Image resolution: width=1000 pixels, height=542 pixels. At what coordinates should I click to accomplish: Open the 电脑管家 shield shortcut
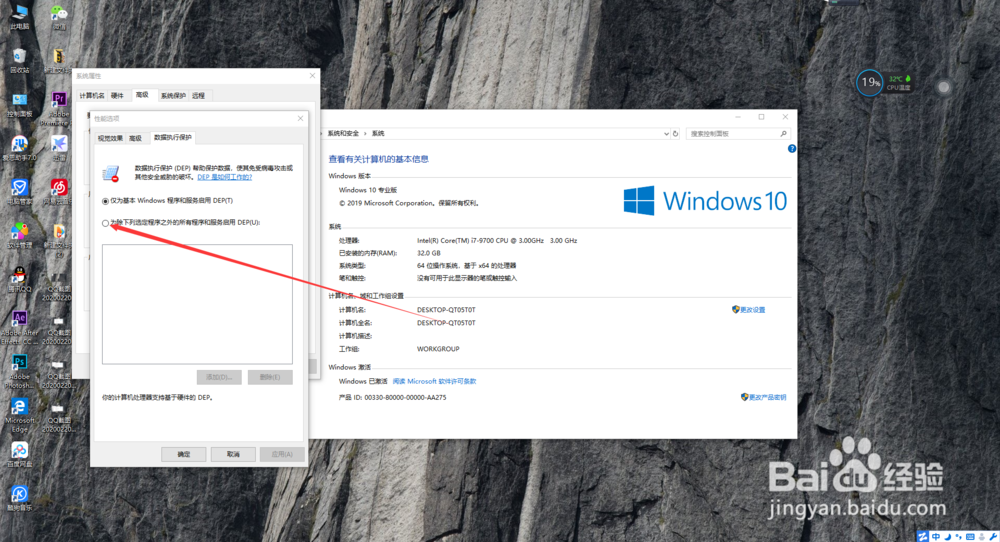[x=19, y=192]
